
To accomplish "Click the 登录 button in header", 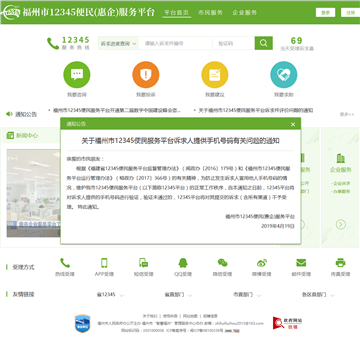I will [325, 12].
